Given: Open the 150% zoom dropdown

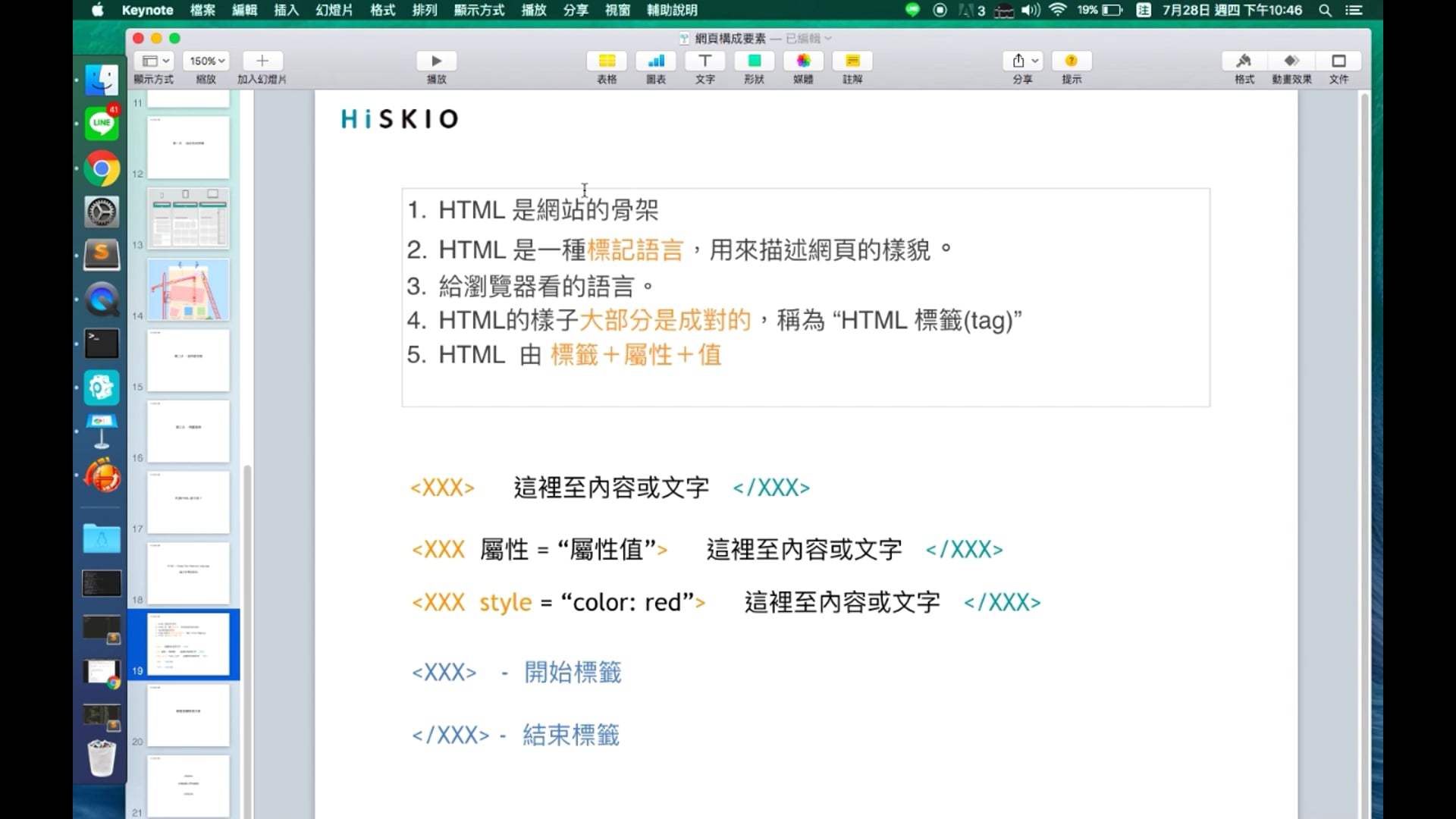Looking at the screenshot, I should point(204,60).
